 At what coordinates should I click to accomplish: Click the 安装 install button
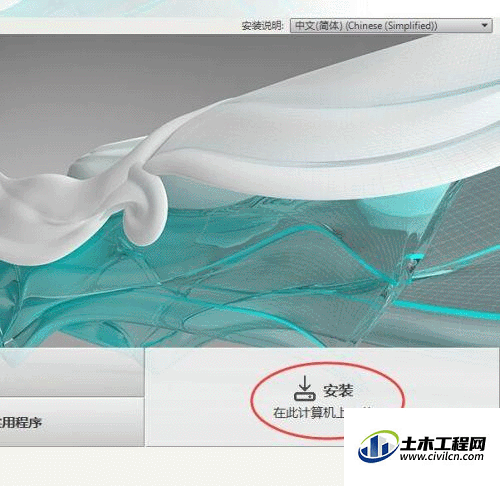pyautogui.click(x=323, y=397)
